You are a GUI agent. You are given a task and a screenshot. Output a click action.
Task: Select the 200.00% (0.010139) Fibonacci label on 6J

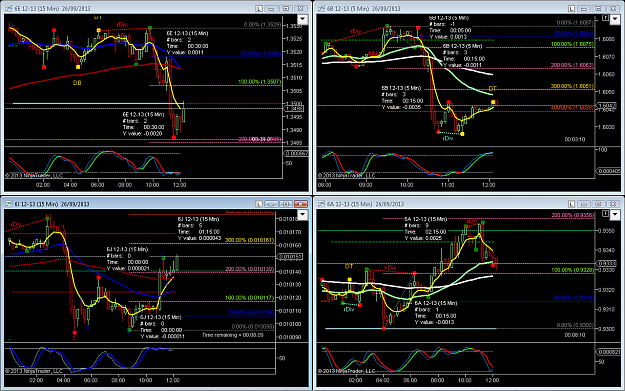250,269
